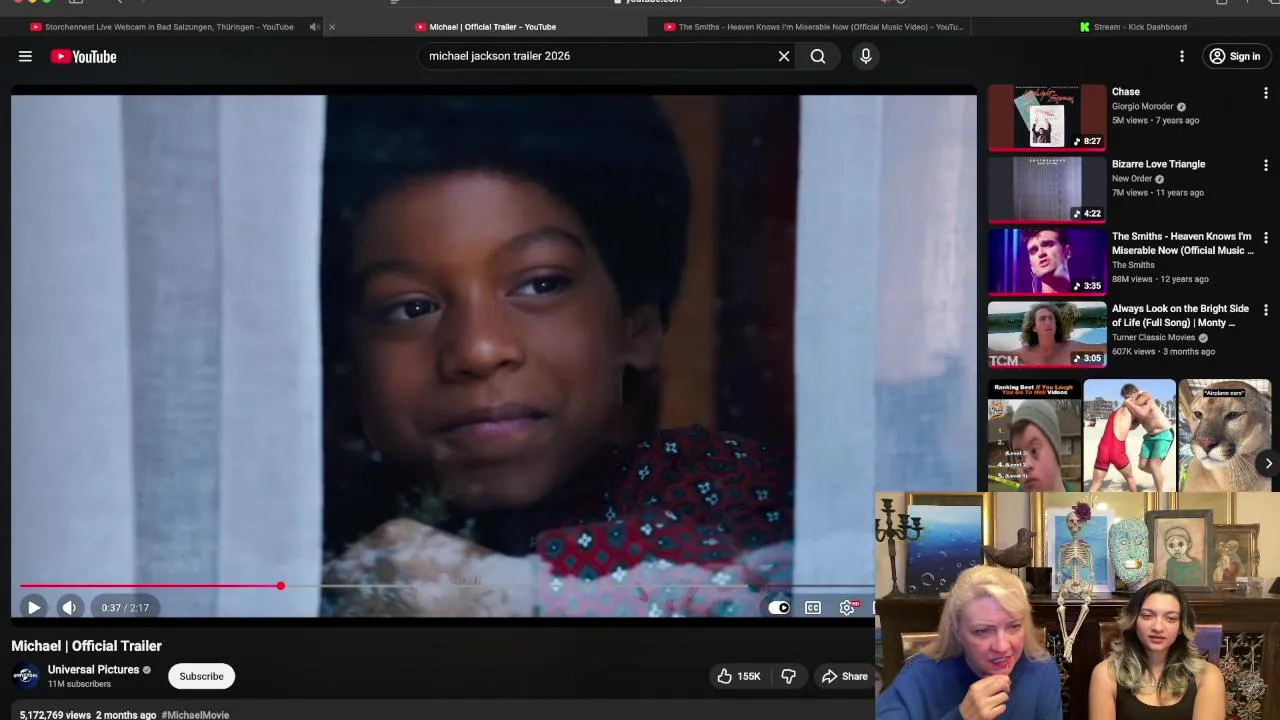The image size is (1280, 720).
Task: Open the Ranking Best If You Laugh short
Action: [x=1034, y=436]
